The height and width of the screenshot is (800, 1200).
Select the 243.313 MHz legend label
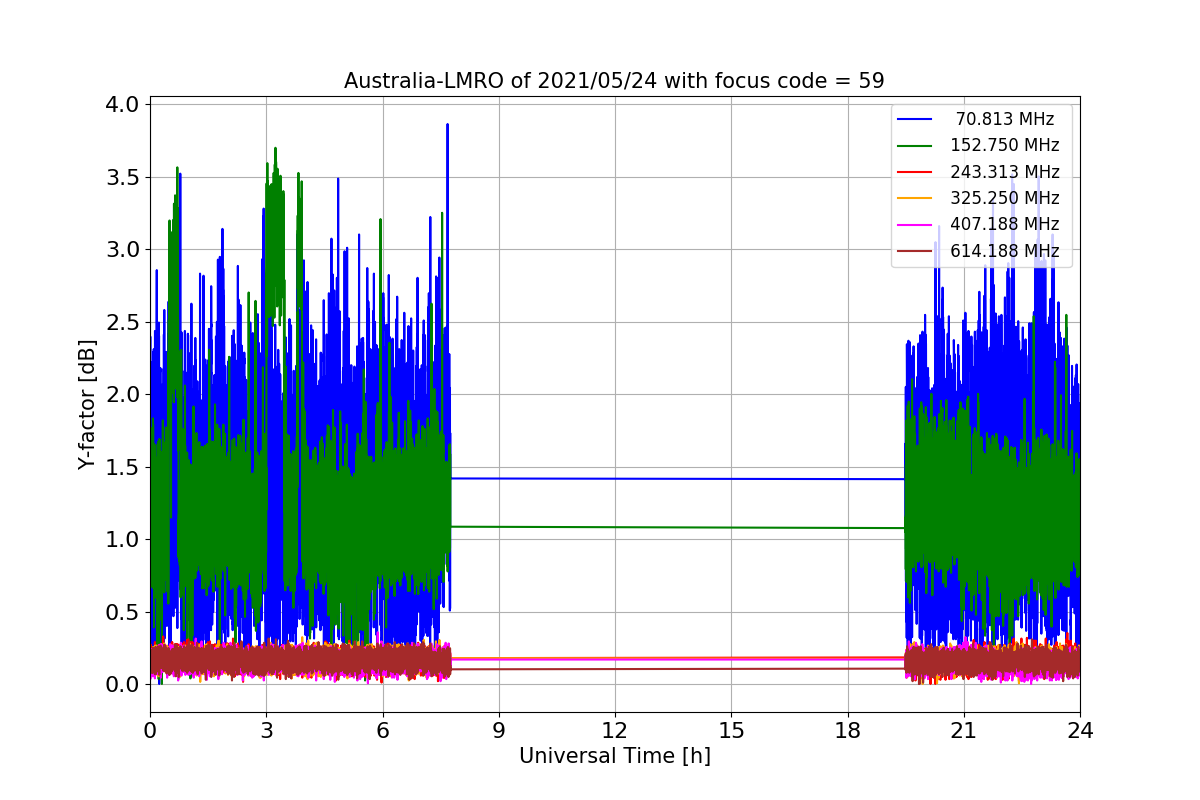[x=1005, y=172]
